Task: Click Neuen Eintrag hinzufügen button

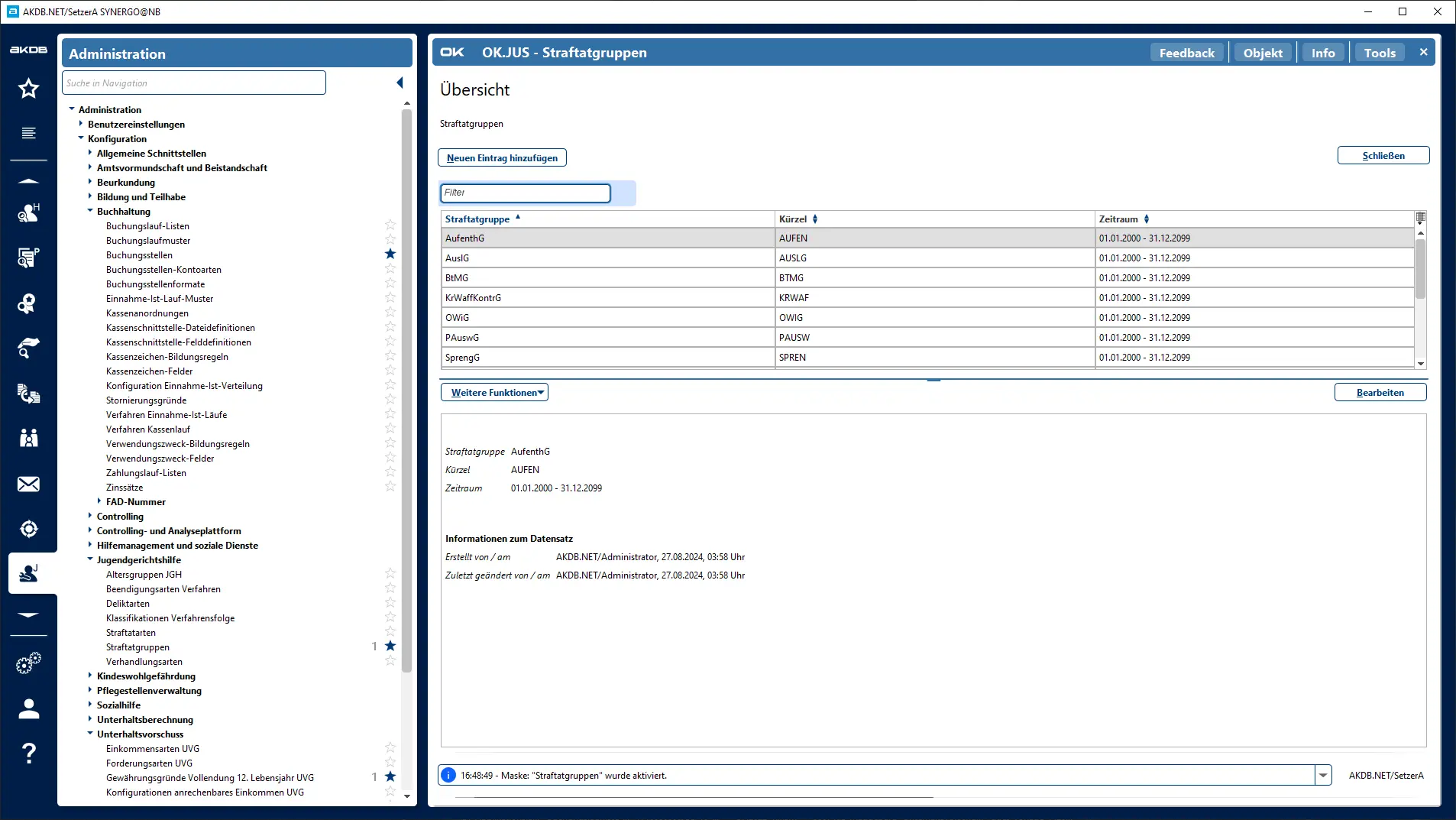Action: pyautogui.click(x=502, y=158)
